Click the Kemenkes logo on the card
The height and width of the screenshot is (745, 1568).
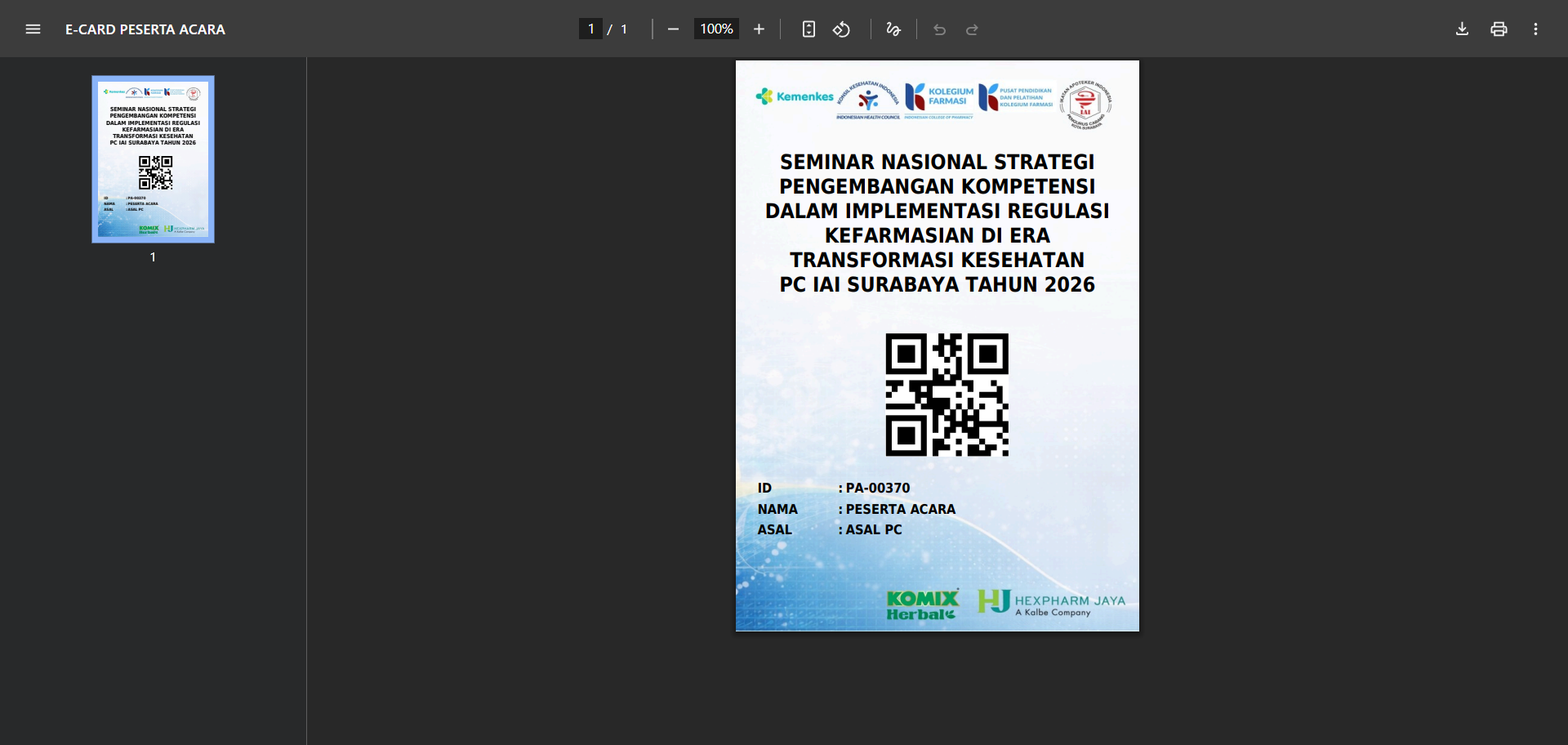pos(795,96)
